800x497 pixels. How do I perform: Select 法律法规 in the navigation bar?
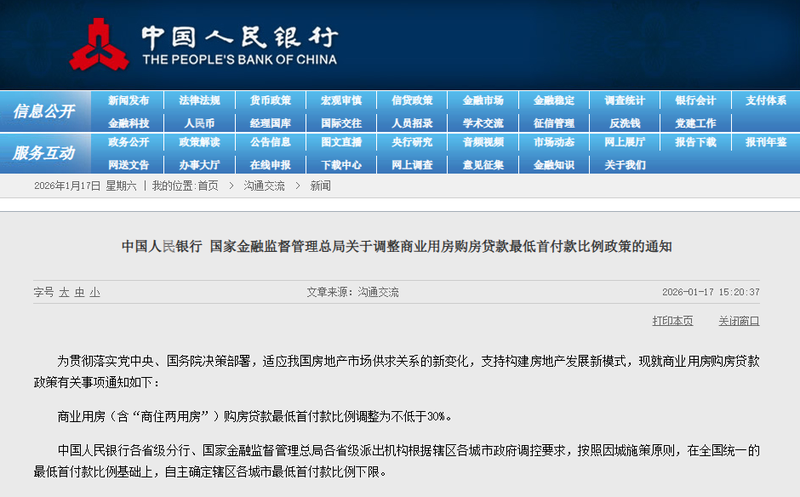(199, 101)
